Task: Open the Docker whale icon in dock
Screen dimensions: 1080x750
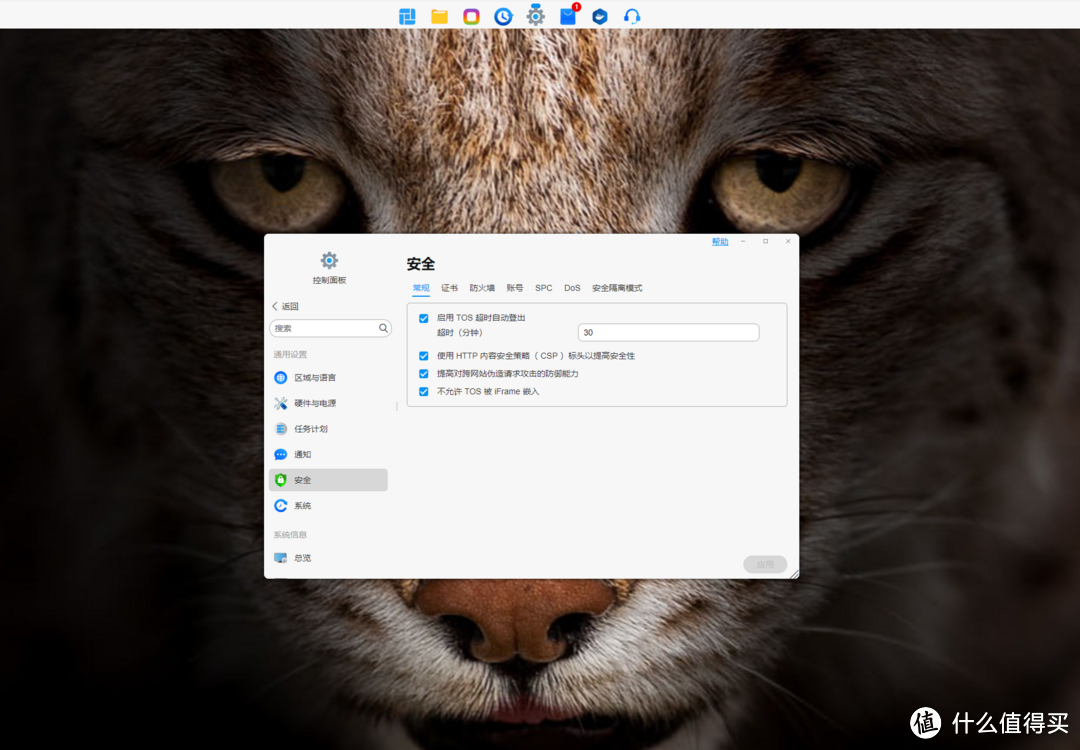Action: pos(599,16)
